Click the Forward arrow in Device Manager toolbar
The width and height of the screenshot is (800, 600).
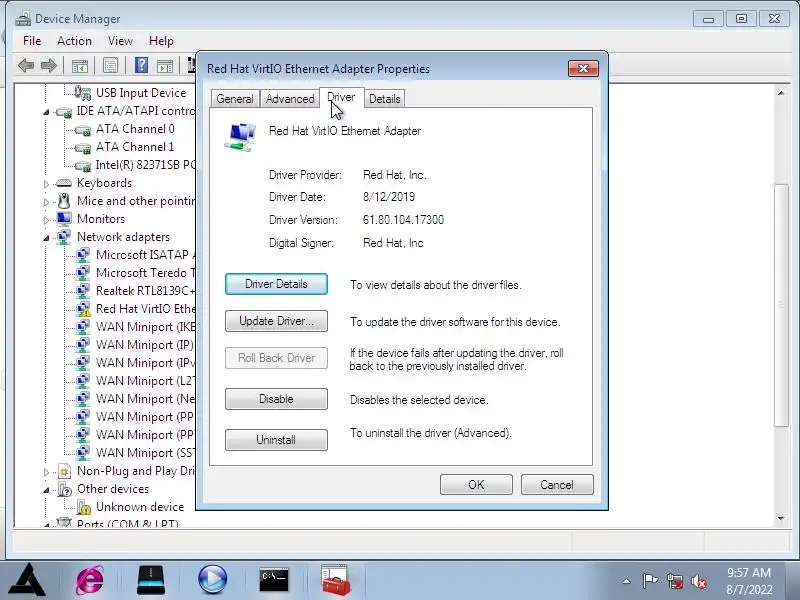49,65
